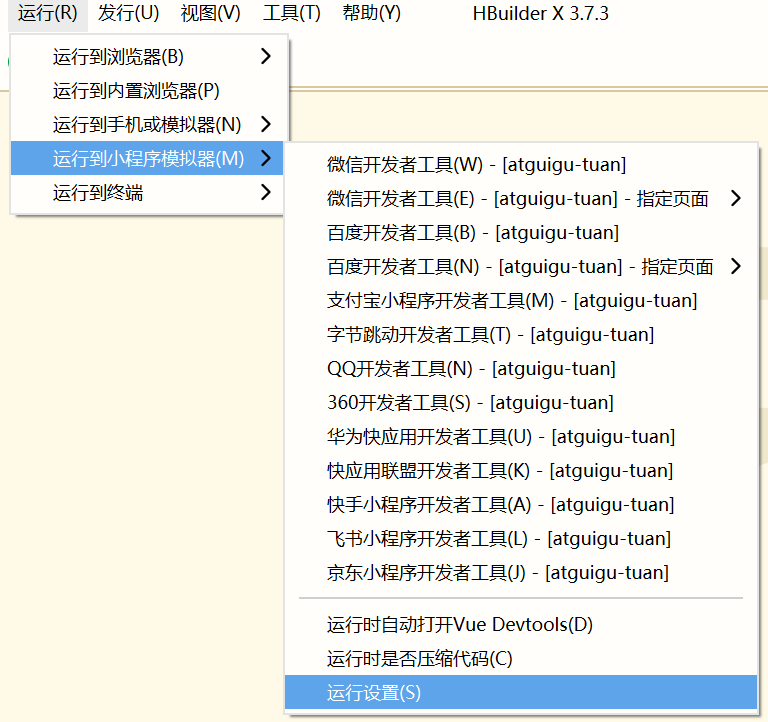This screenshot has width=768, height=722.
Task: Launch QQ开发者工具(N) for atguigu-tuan
Action: (471, 369)
